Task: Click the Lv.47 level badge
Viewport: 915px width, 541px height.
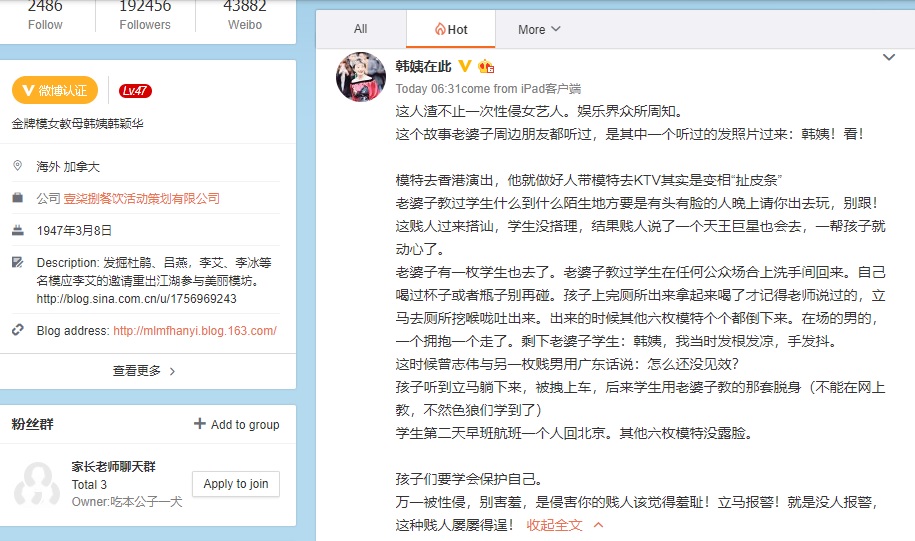Action: point(135,90)
